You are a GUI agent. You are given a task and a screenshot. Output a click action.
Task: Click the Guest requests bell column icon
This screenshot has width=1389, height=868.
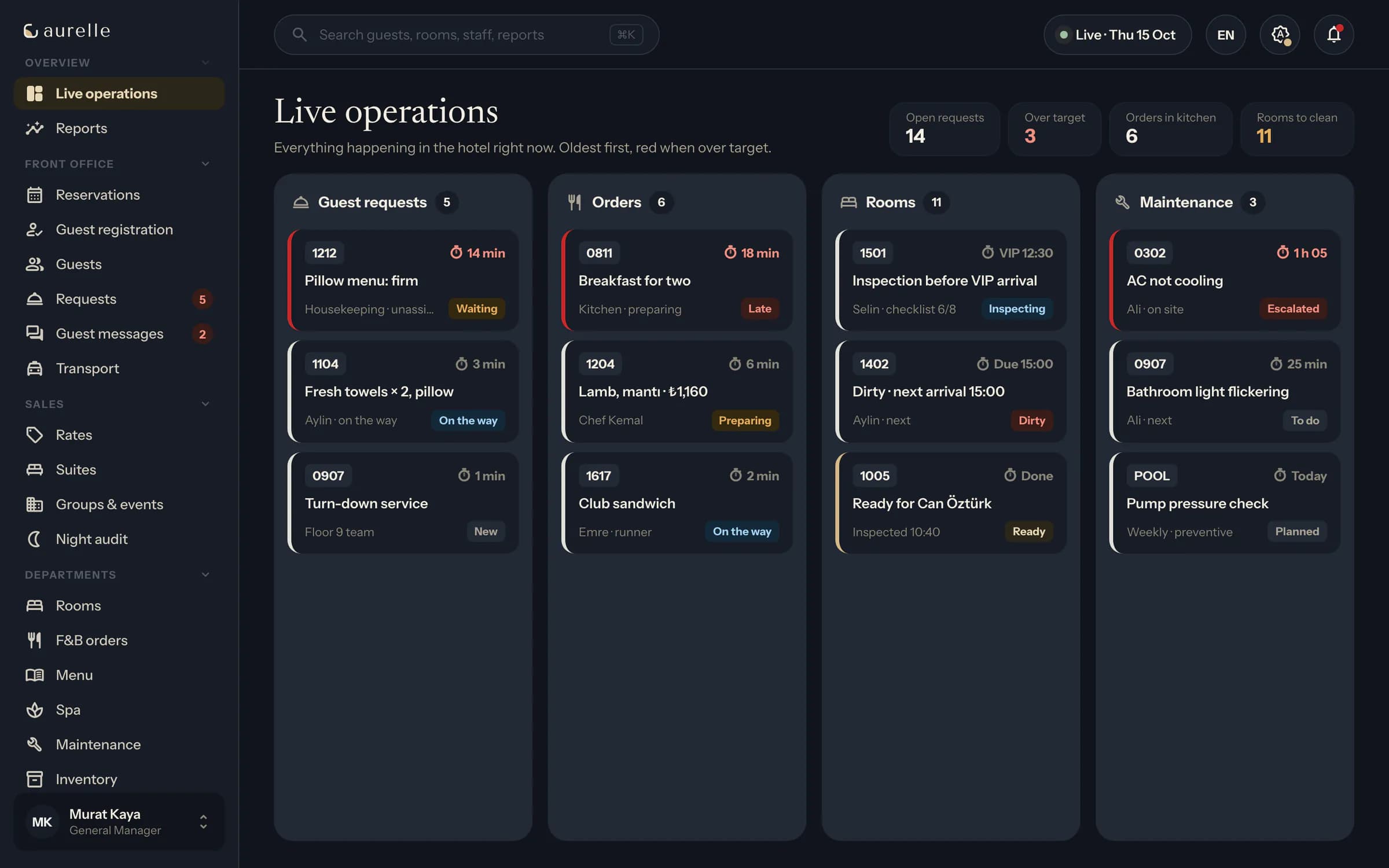click(x=301, y=203)
